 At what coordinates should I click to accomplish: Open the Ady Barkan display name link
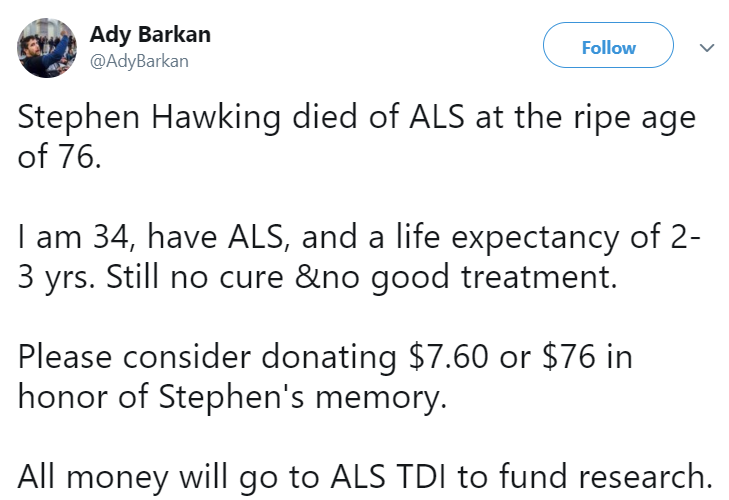click(150, 35)
